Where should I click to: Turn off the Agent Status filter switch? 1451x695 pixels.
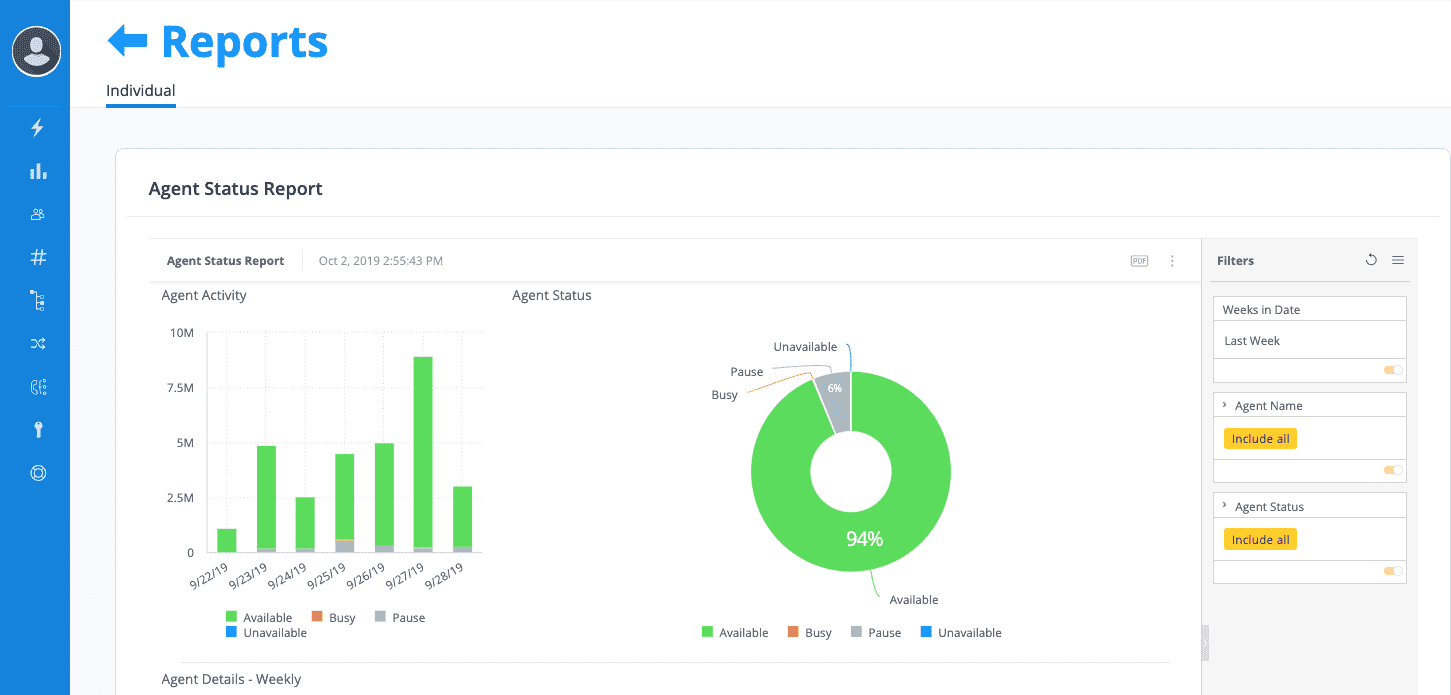pos(1393,571)
